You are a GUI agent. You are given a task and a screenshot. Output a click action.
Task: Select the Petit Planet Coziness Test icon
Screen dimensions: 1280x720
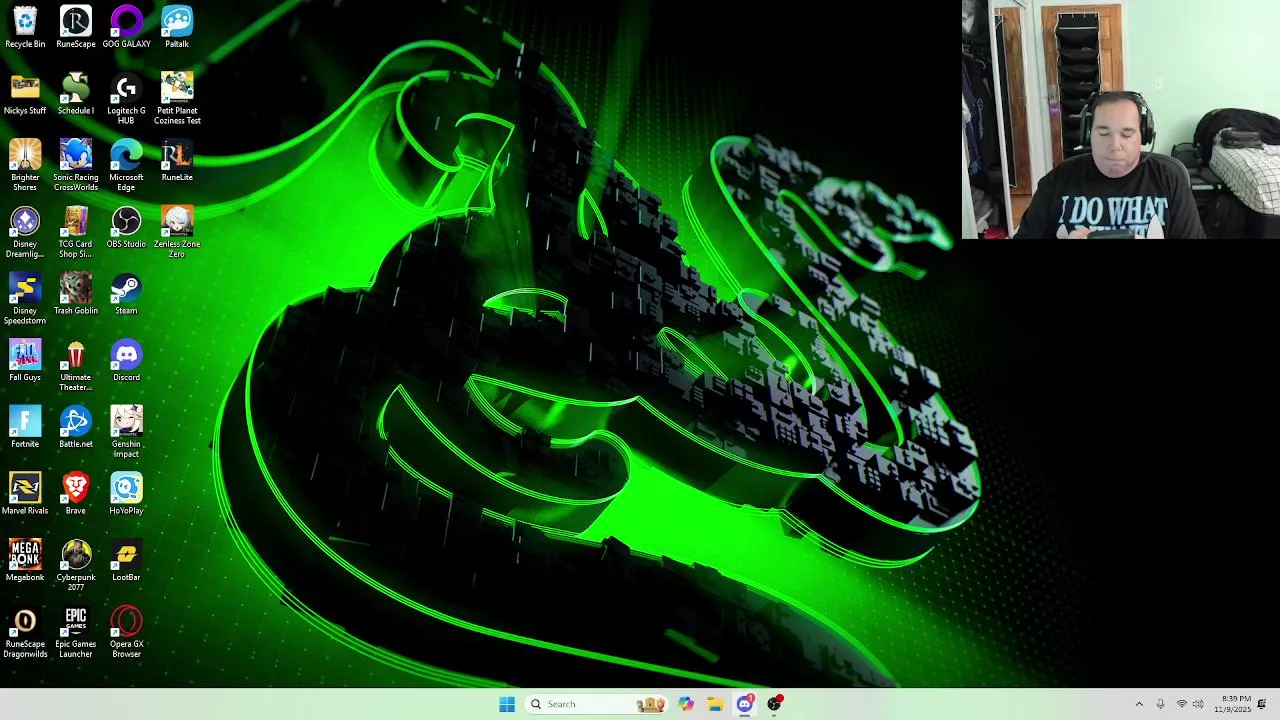pos(177,99)
